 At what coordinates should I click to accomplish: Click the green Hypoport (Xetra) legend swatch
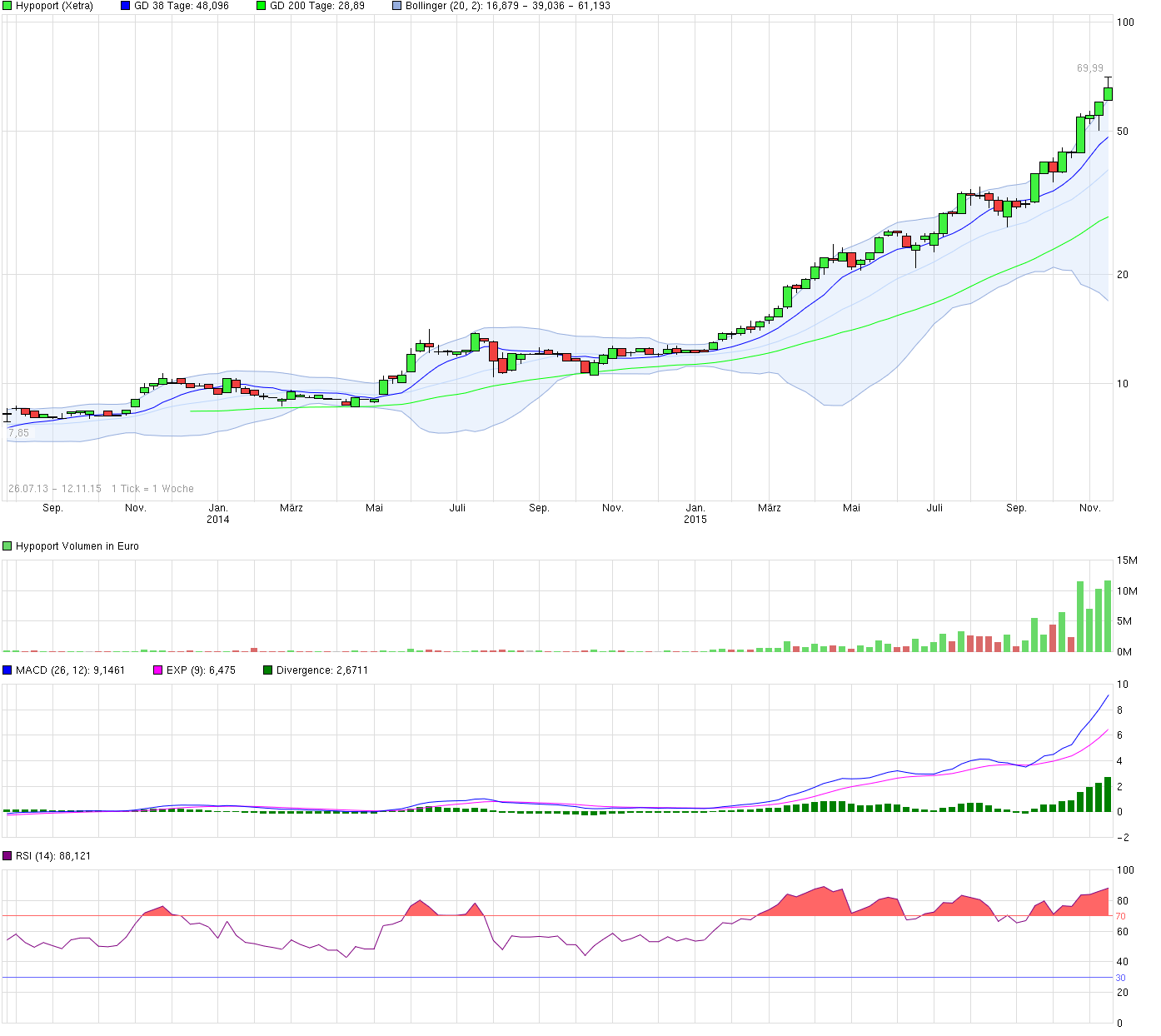coord(7,6)
